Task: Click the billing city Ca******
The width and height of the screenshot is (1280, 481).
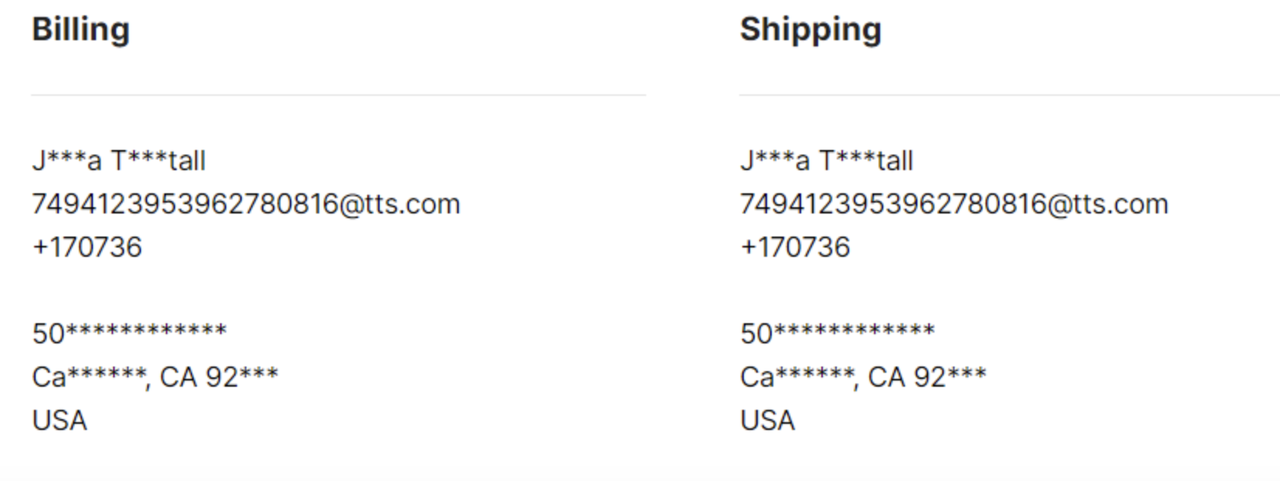Action: (x=90, y=377)
